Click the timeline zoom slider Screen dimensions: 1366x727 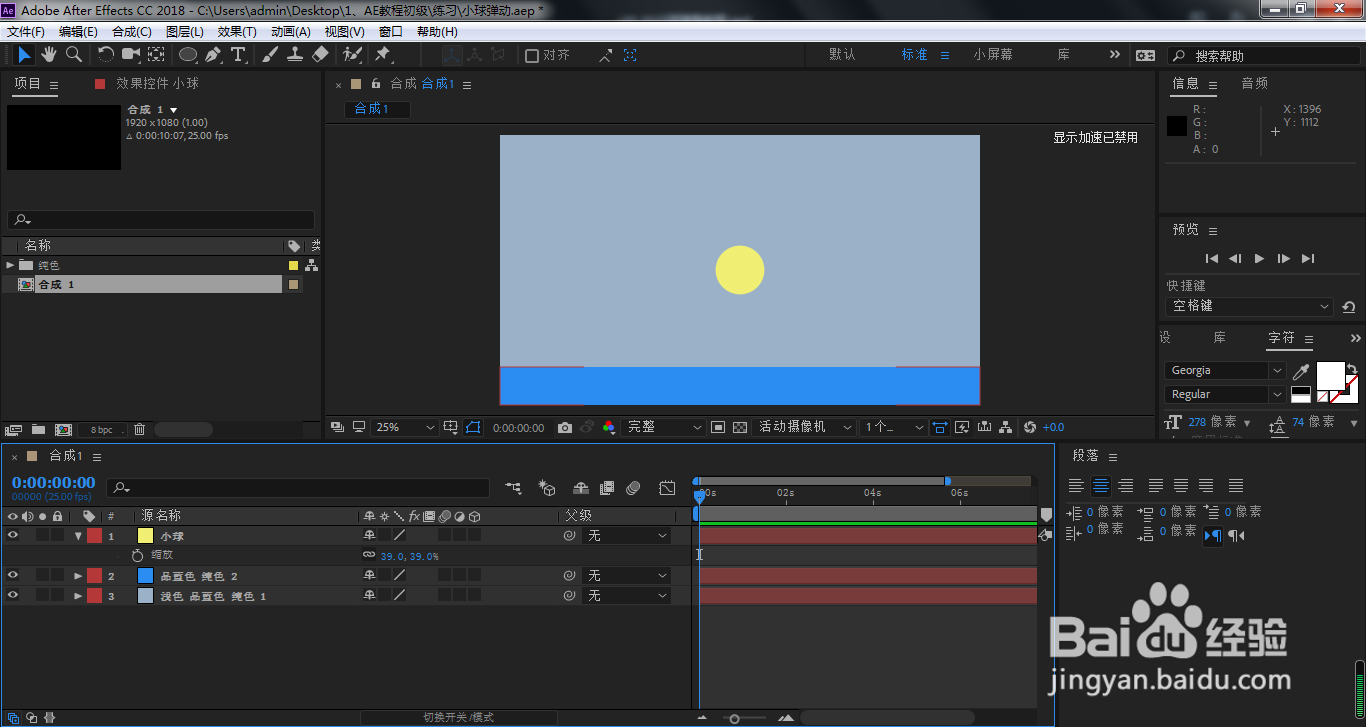click(x=735, y=718)
